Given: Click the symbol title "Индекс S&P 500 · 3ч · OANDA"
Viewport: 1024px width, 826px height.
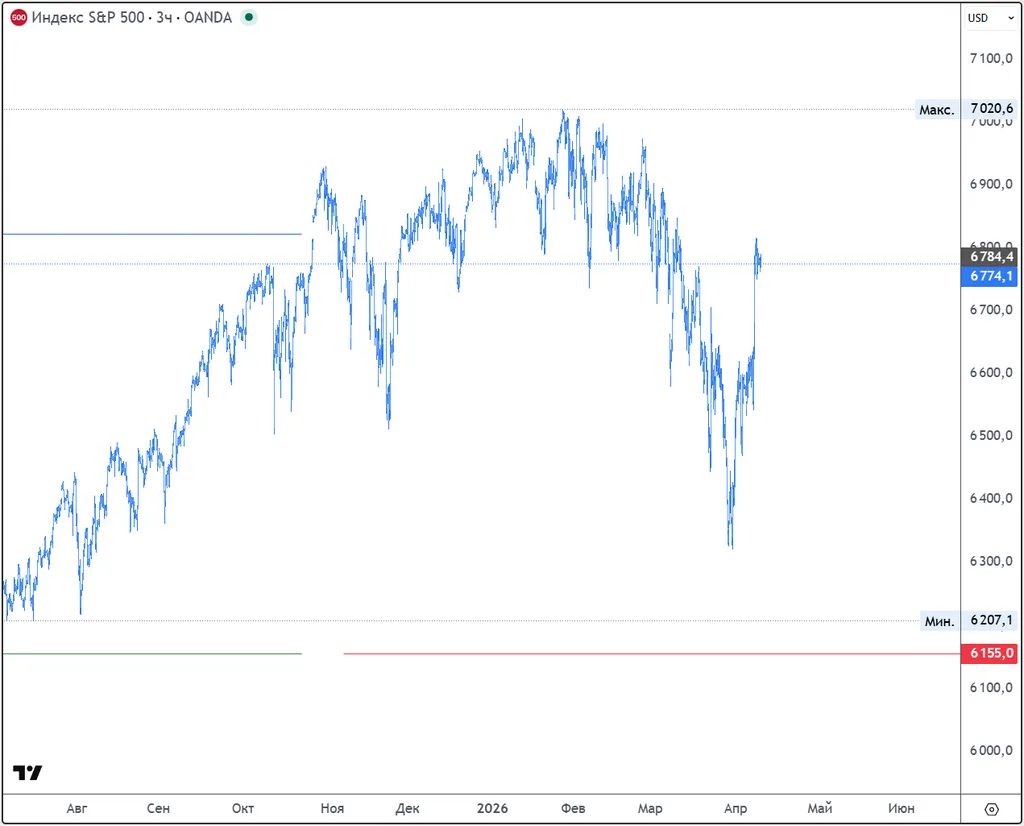Looking at the screenshot, I should point(132,18).
